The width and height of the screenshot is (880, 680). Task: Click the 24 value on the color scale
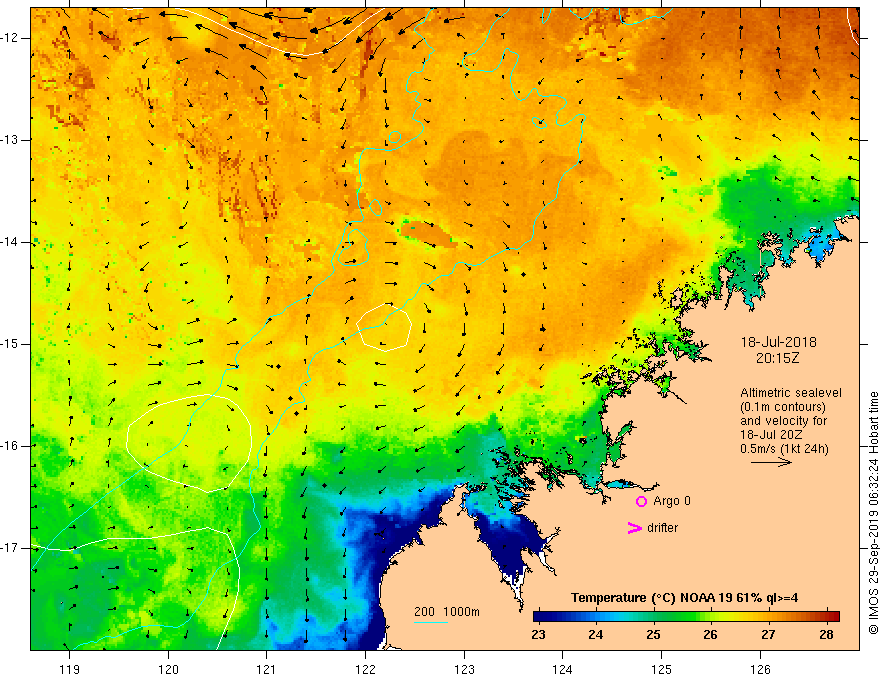(595, 635)
